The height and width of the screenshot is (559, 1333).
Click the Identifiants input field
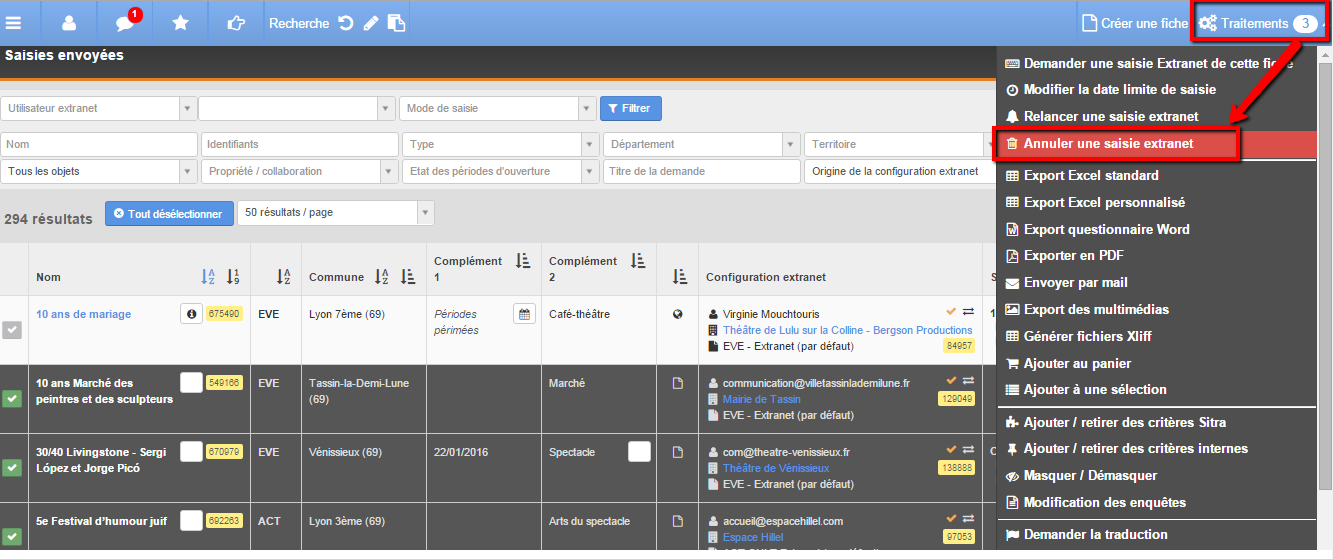[x=299, y=144]
